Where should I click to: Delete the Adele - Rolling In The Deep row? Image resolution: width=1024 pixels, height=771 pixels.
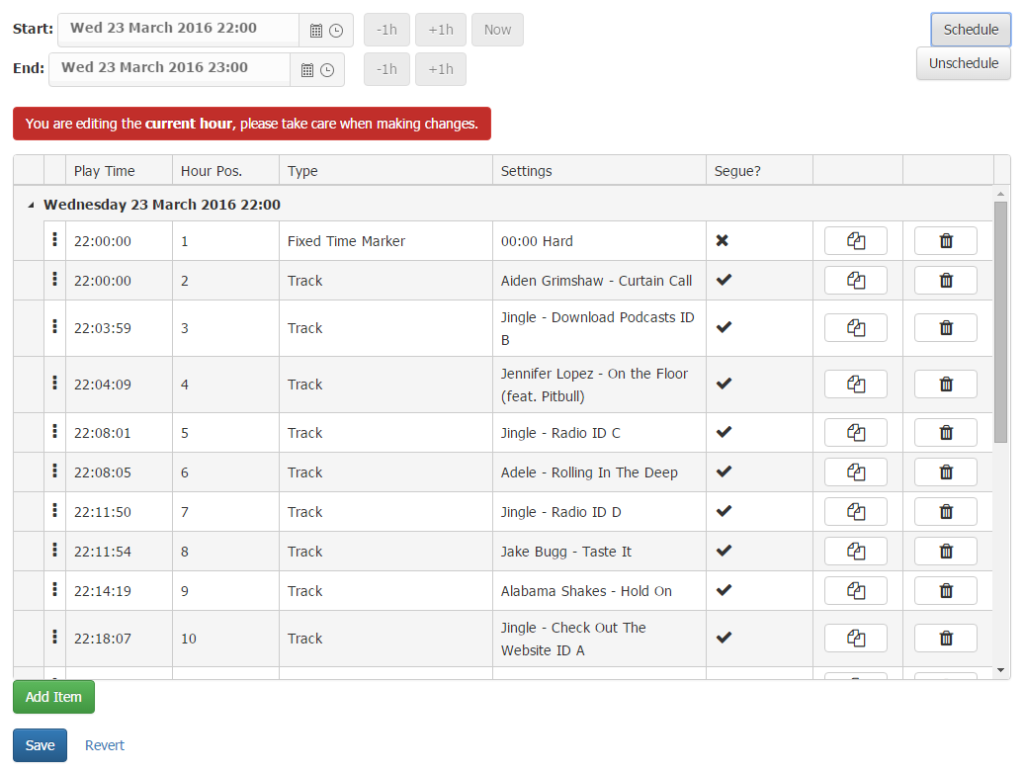[x=946, y=471]
